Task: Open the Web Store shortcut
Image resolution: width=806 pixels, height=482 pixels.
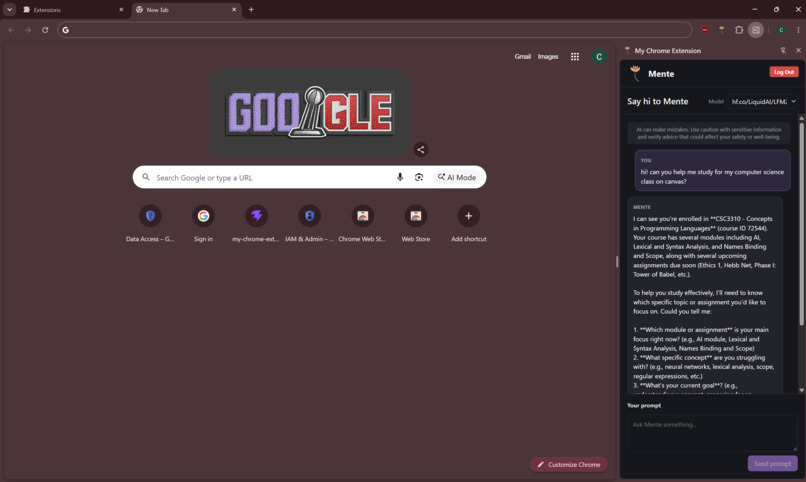Action: click(415, 224)
